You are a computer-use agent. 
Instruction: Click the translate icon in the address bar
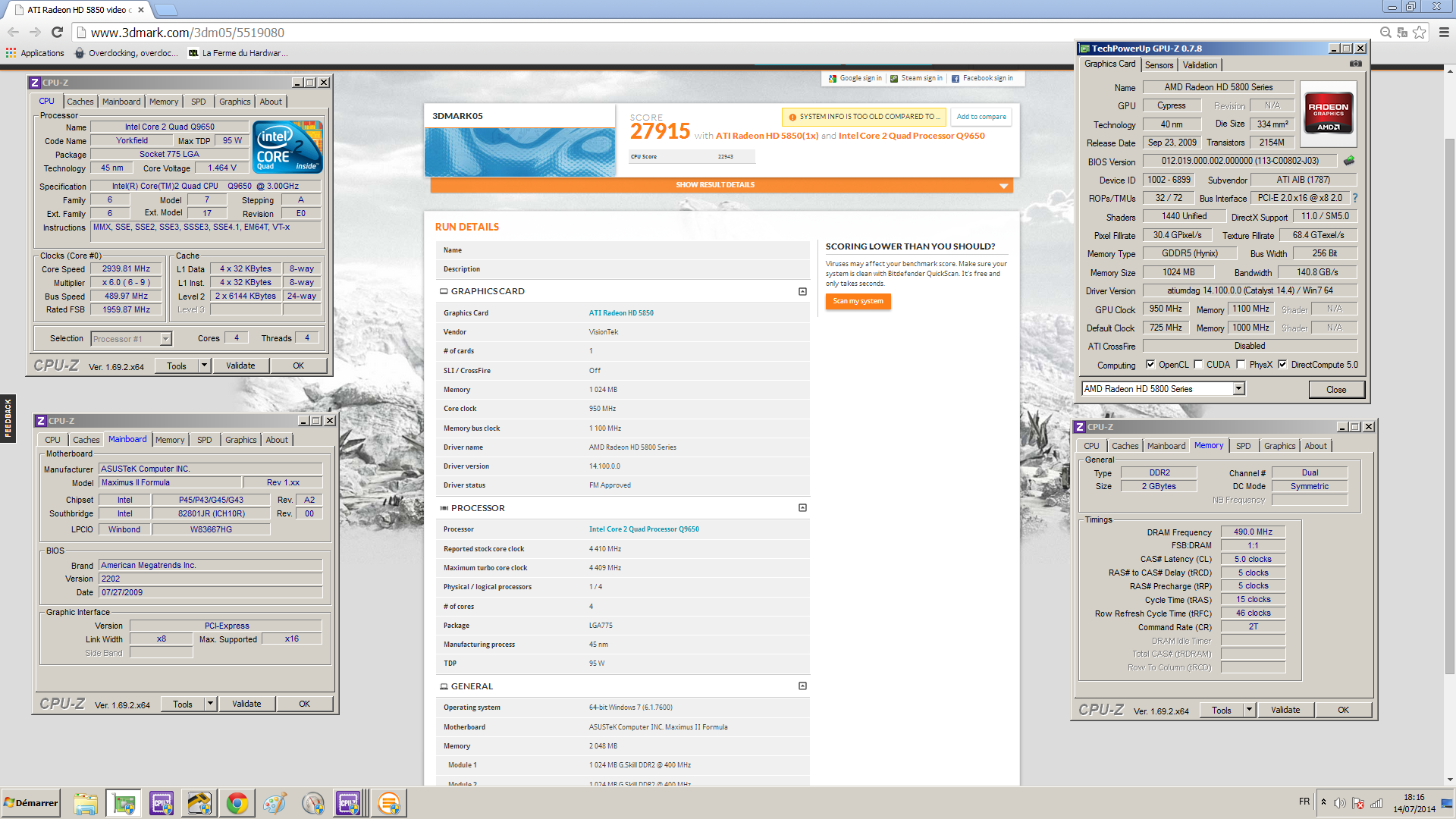(1402, 32)
